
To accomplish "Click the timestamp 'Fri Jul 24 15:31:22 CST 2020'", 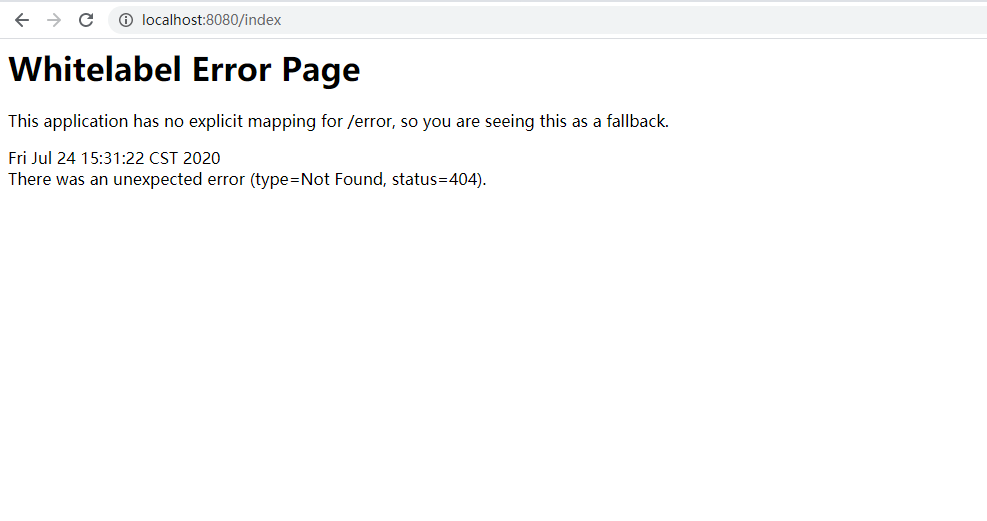I will point(114,158).
